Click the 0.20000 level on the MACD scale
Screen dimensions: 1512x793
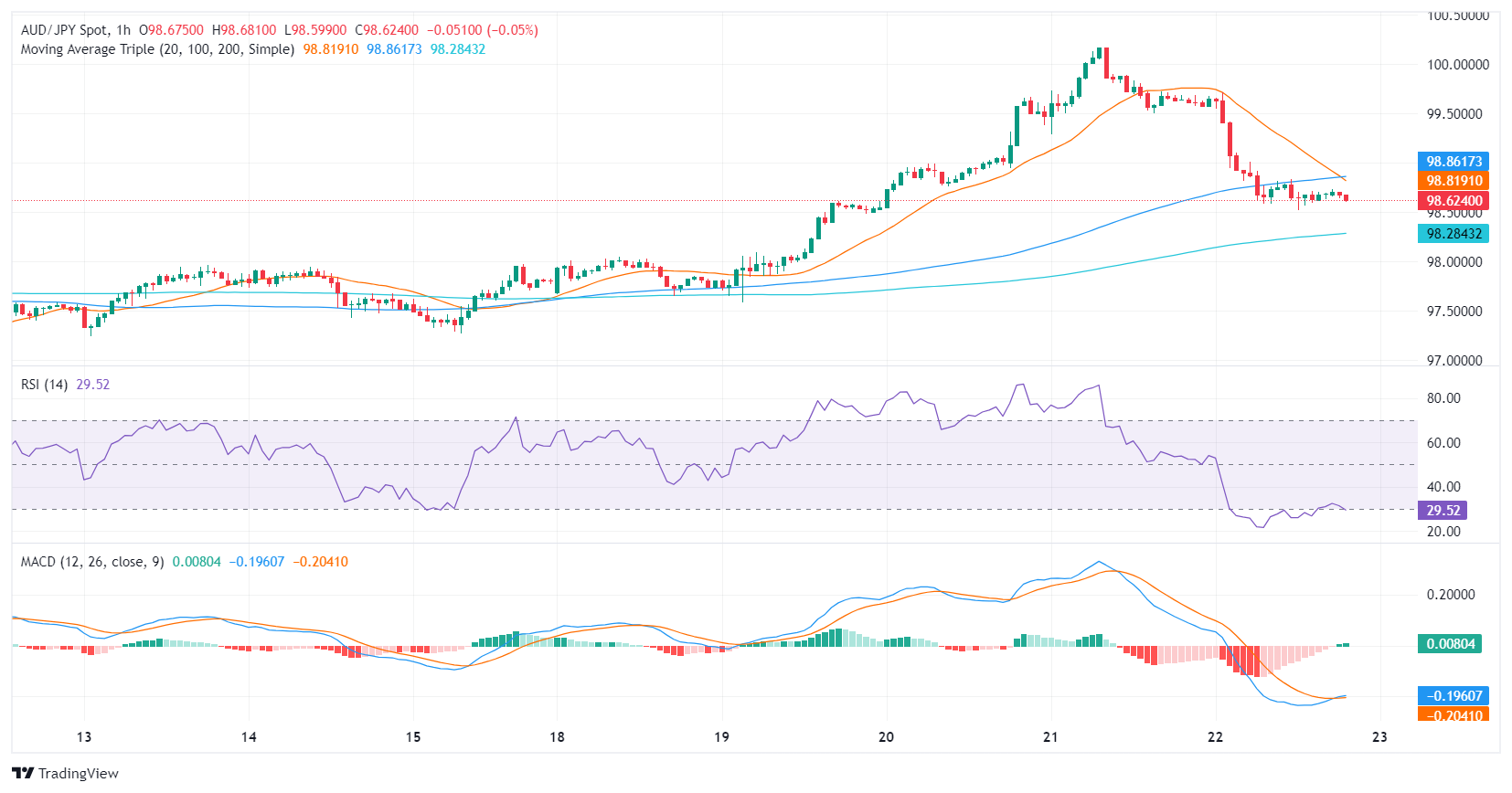point(1451,595)
